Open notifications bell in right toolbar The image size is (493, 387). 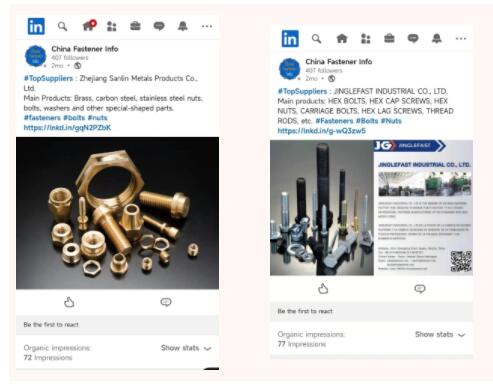coord(437,39)
